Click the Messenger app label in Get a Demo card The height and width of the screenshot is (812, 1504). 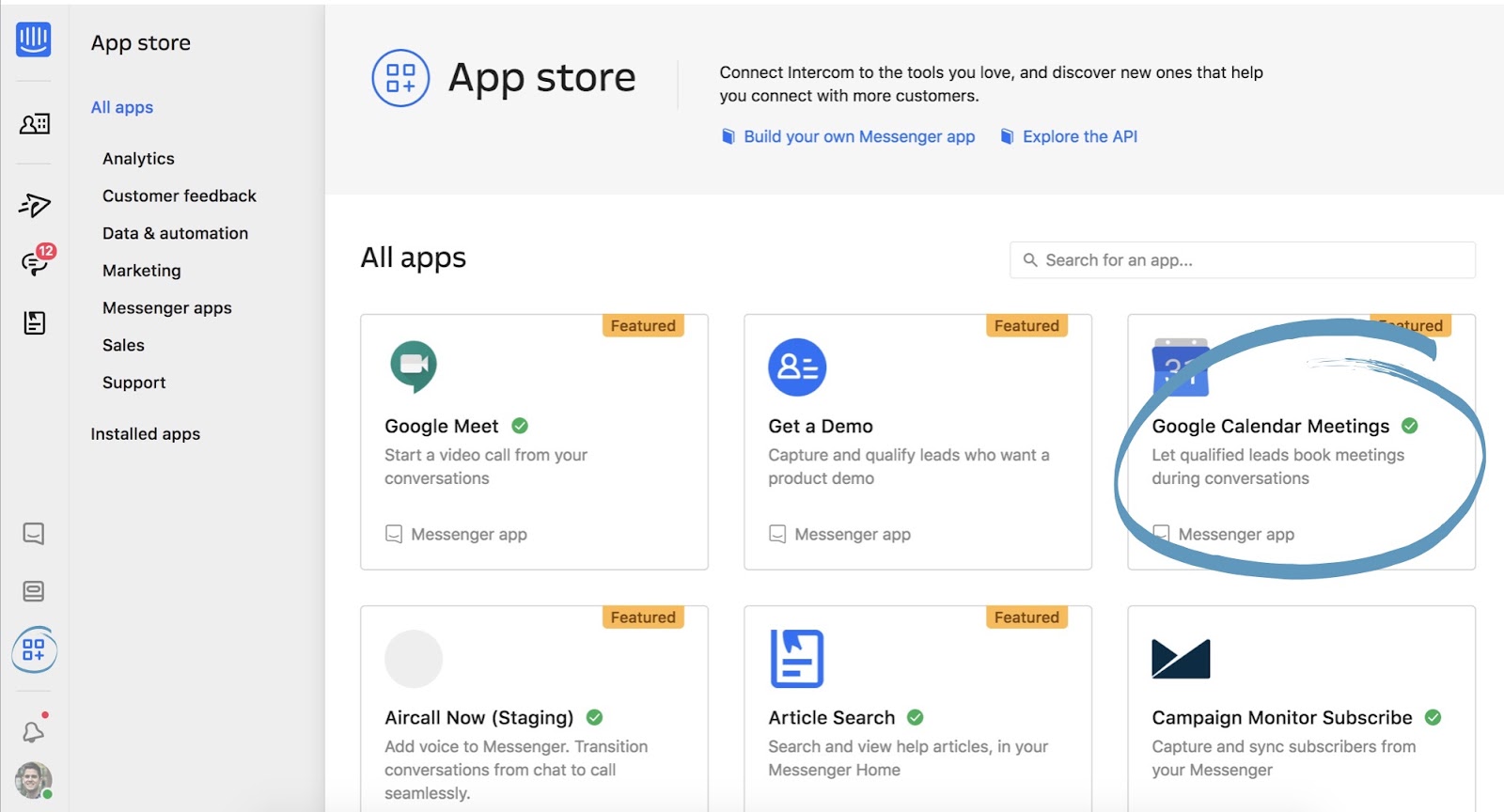point(853,534)
